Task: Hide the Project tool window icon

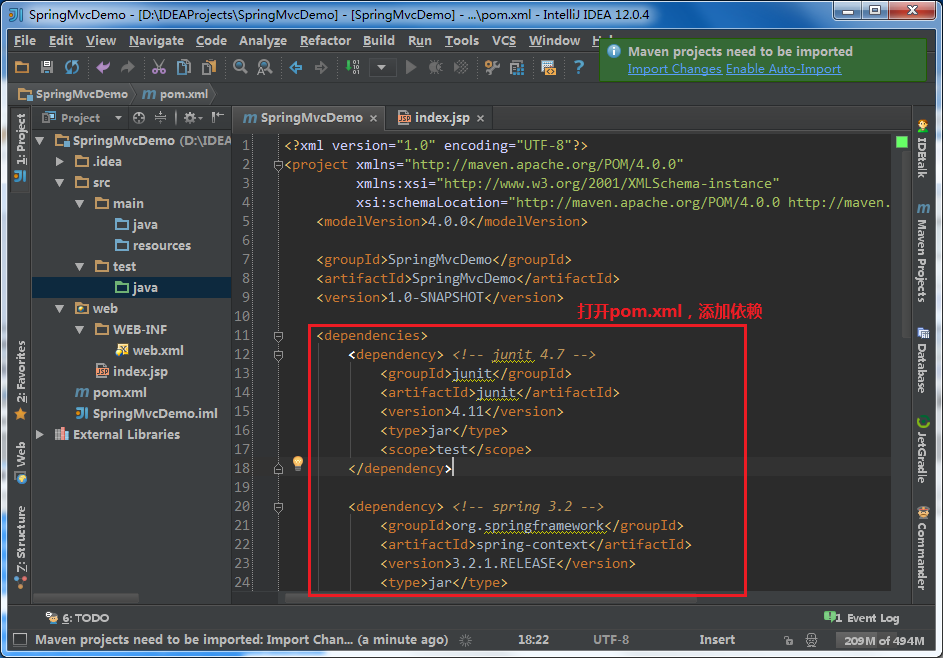Action: [x=218, y=117]
